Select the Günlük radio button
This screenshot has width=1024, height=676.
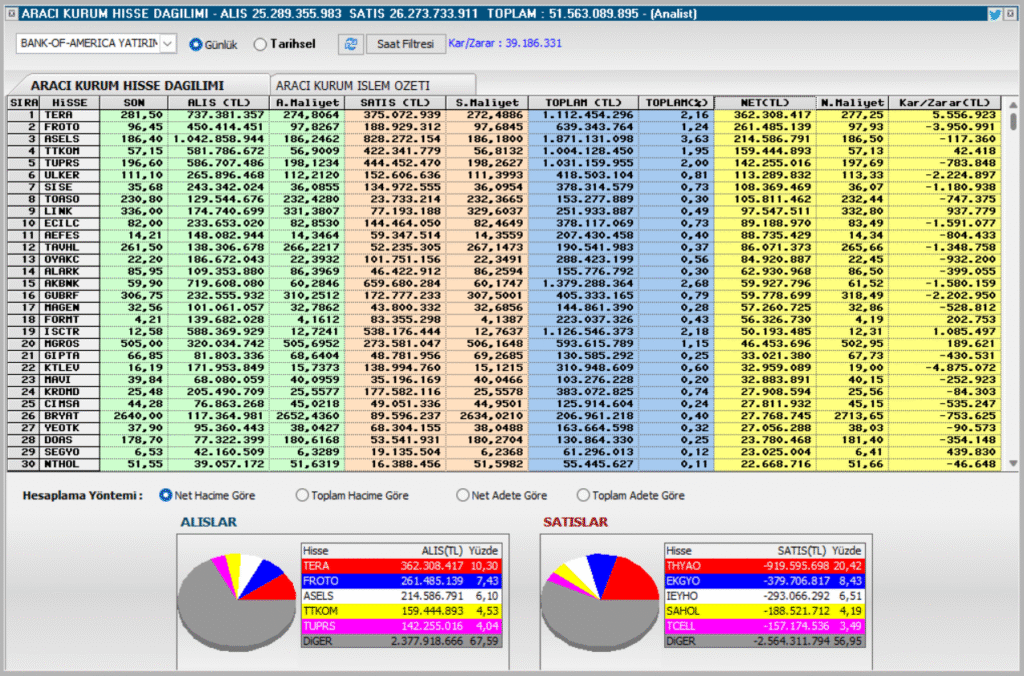196,44
